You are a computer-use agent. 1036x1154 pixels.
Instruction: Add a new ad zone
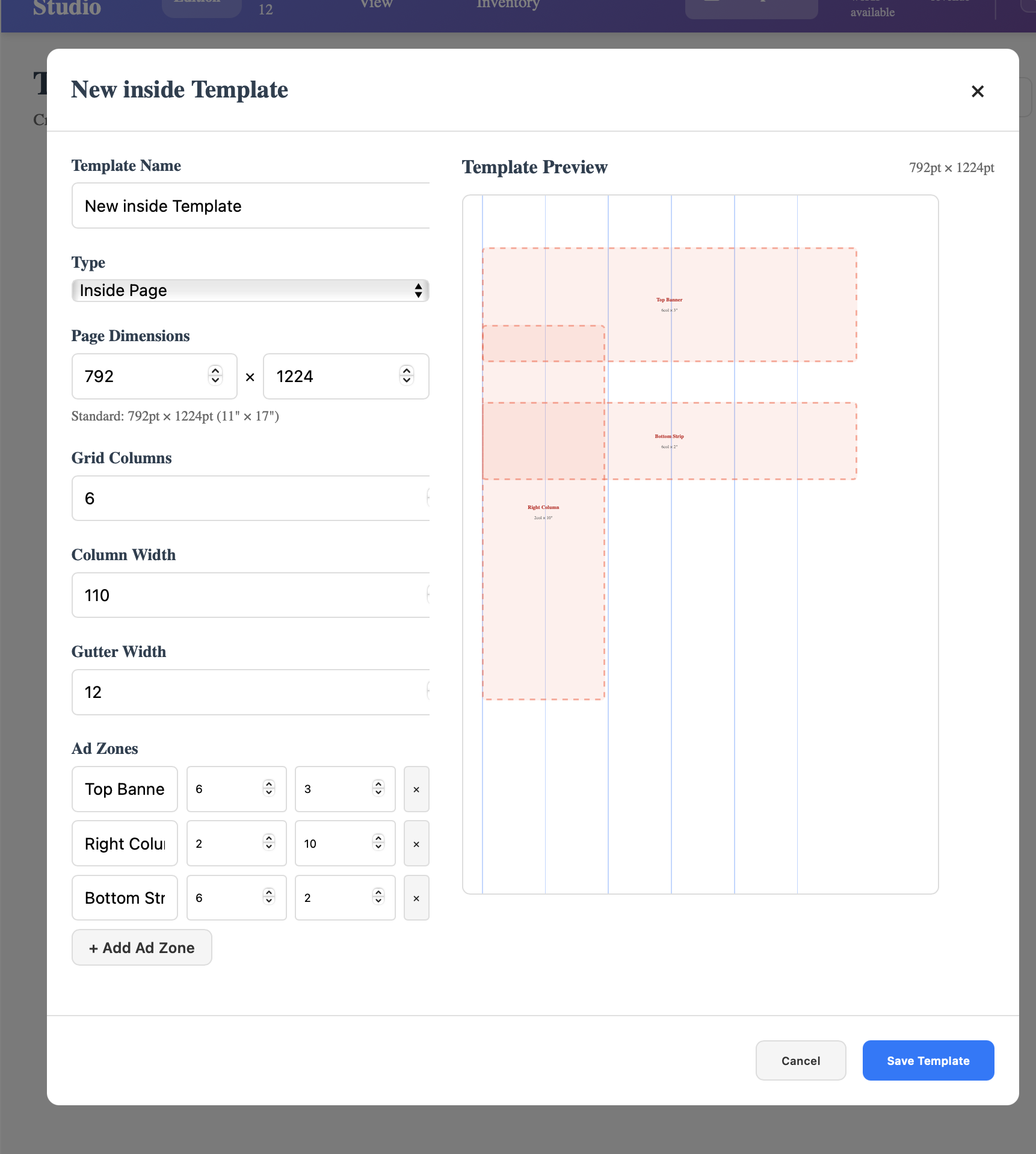point(142,948)
